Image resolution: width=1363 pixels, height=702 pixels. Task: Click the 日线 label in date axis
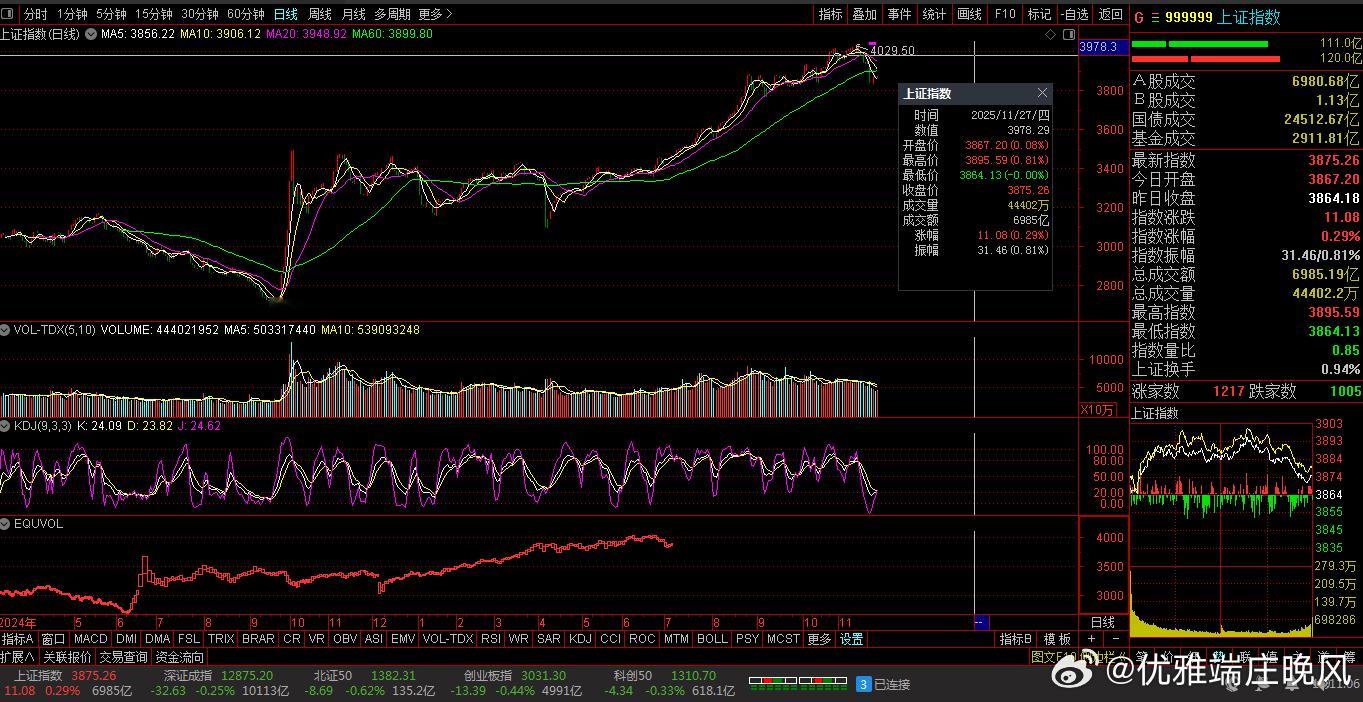(1101, 622)
